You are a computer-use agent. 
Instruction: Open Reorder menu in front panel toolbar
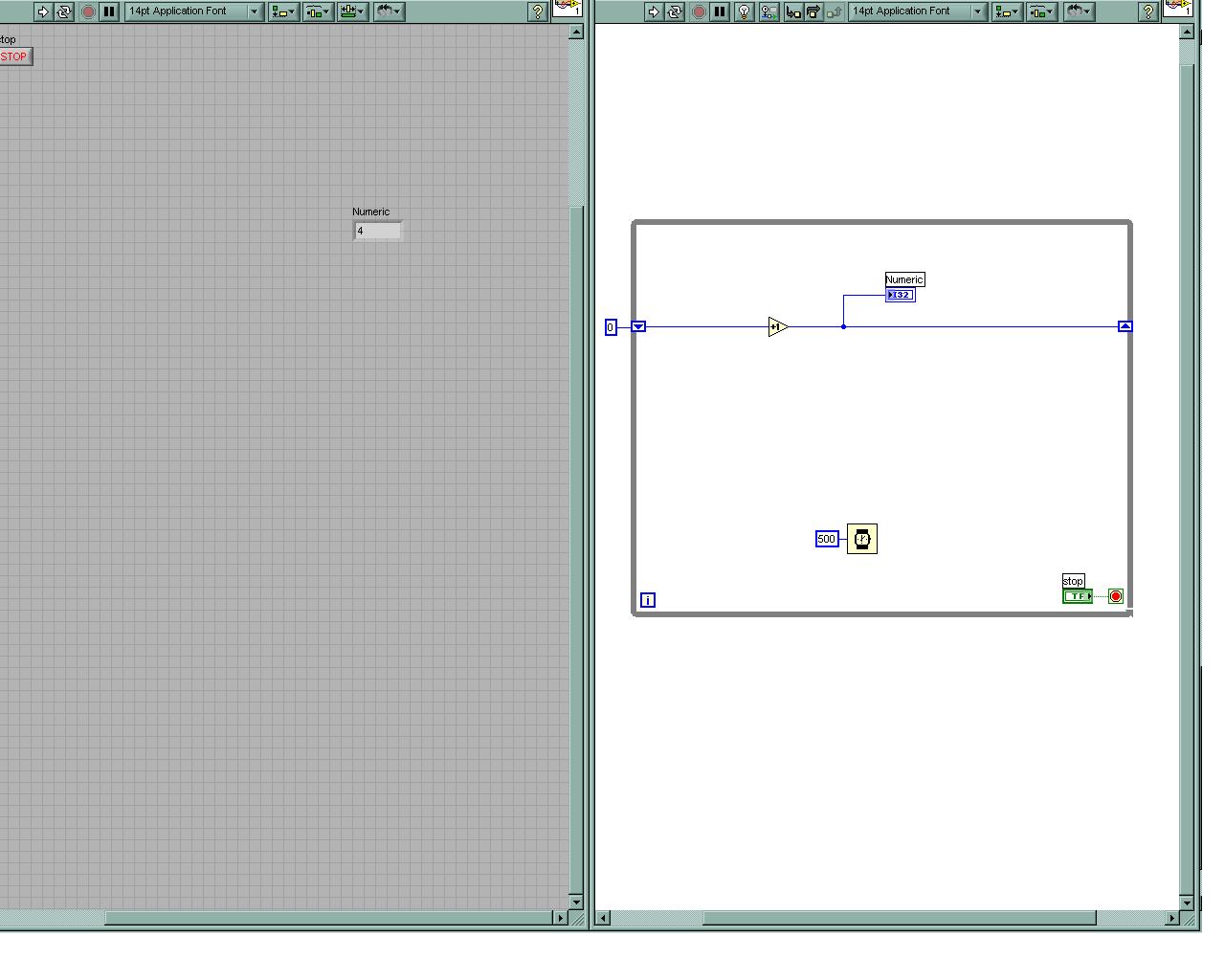point(388,11)
